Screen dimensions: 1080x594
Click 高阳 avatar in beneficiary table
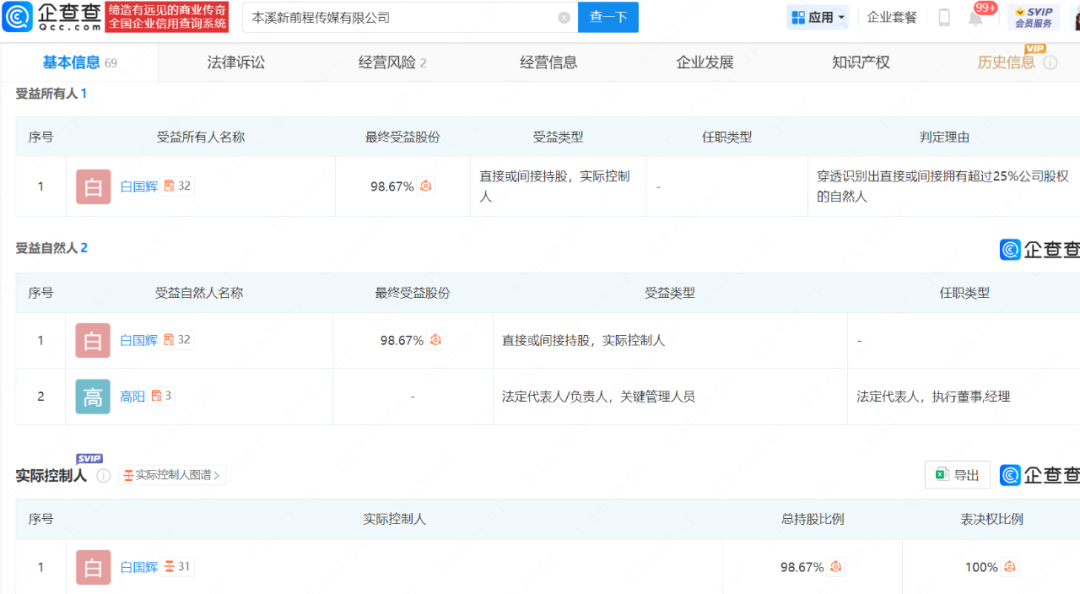coord(93,397)
